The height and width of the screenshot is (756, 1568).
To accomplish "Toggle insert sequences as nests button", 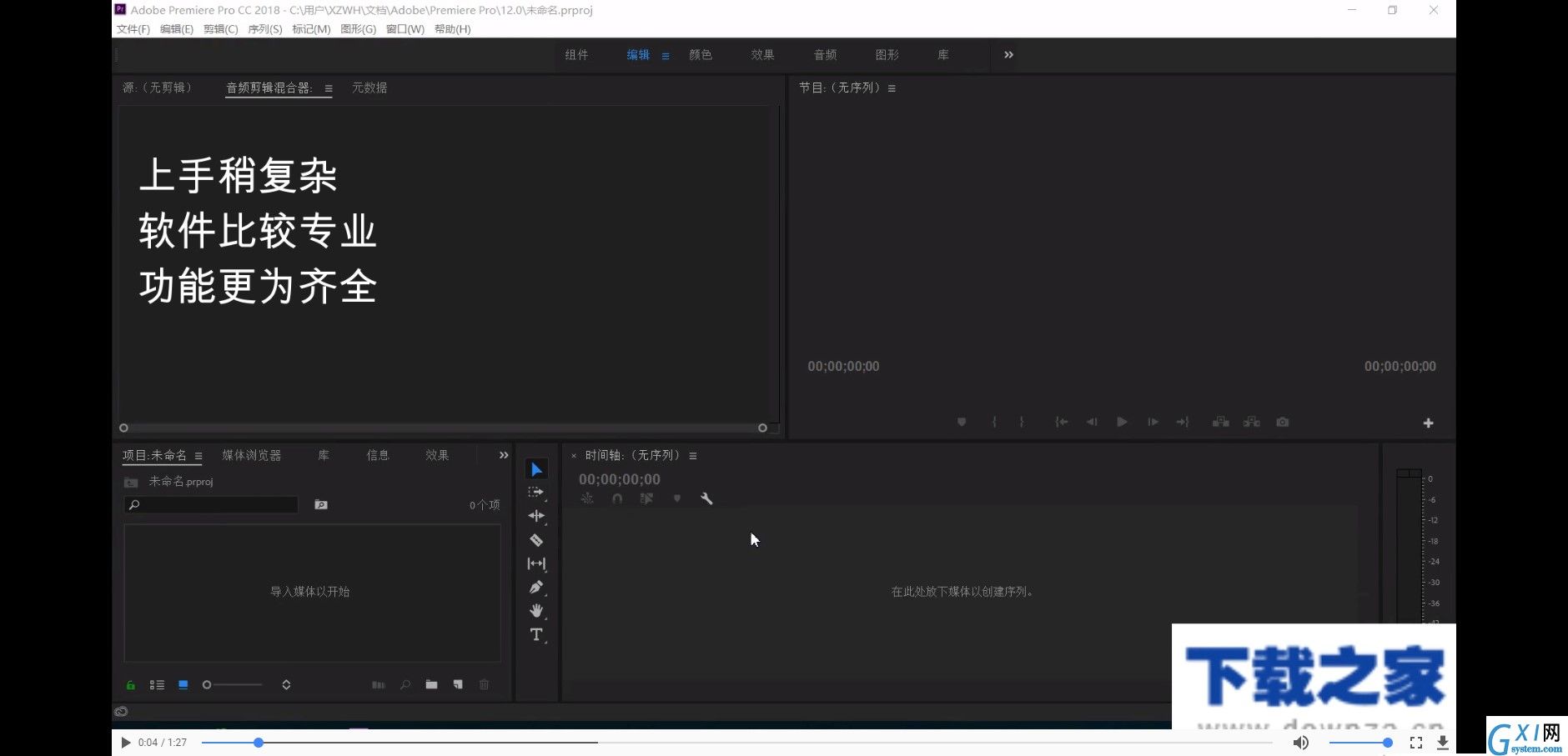I will pyautogui.click(x=587, y=498).
